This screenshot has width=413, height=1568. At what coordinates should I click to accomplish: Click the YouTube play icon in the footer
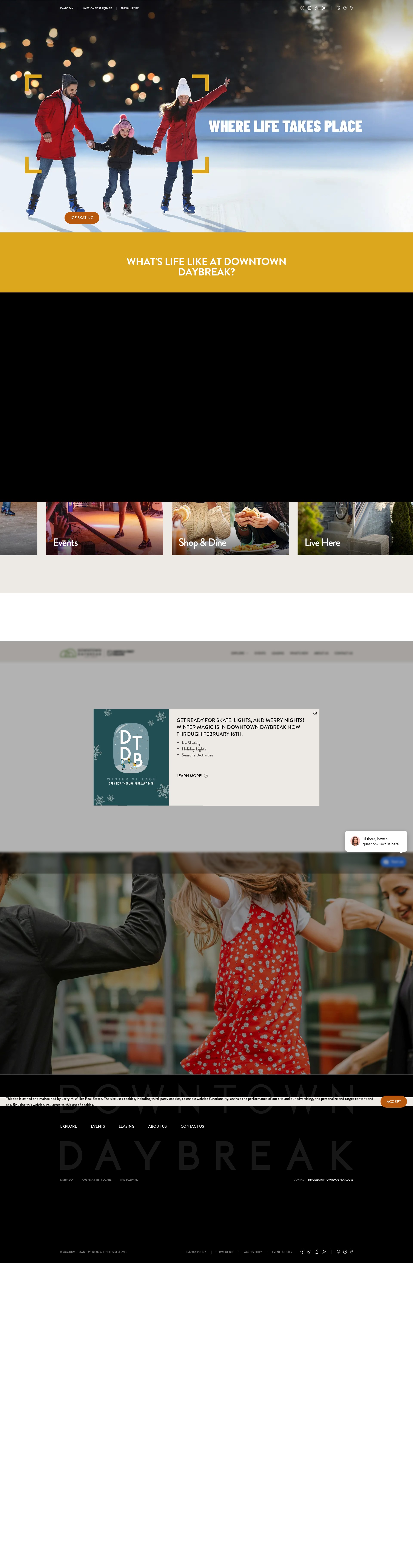pos(324,1251)
